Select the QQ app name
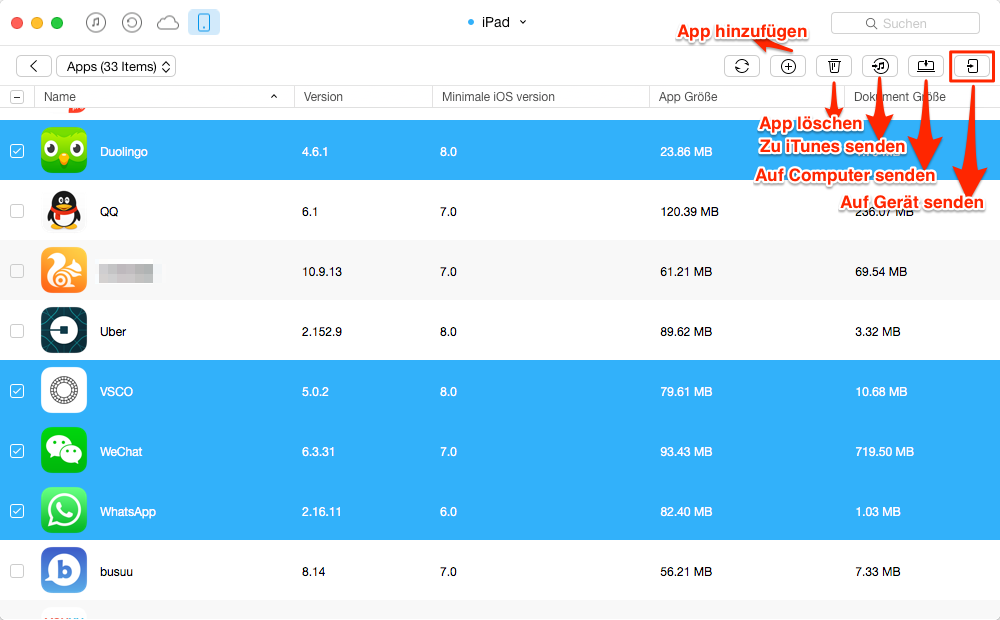Viewport: 1000px width, 620px height. click(109, 212)
